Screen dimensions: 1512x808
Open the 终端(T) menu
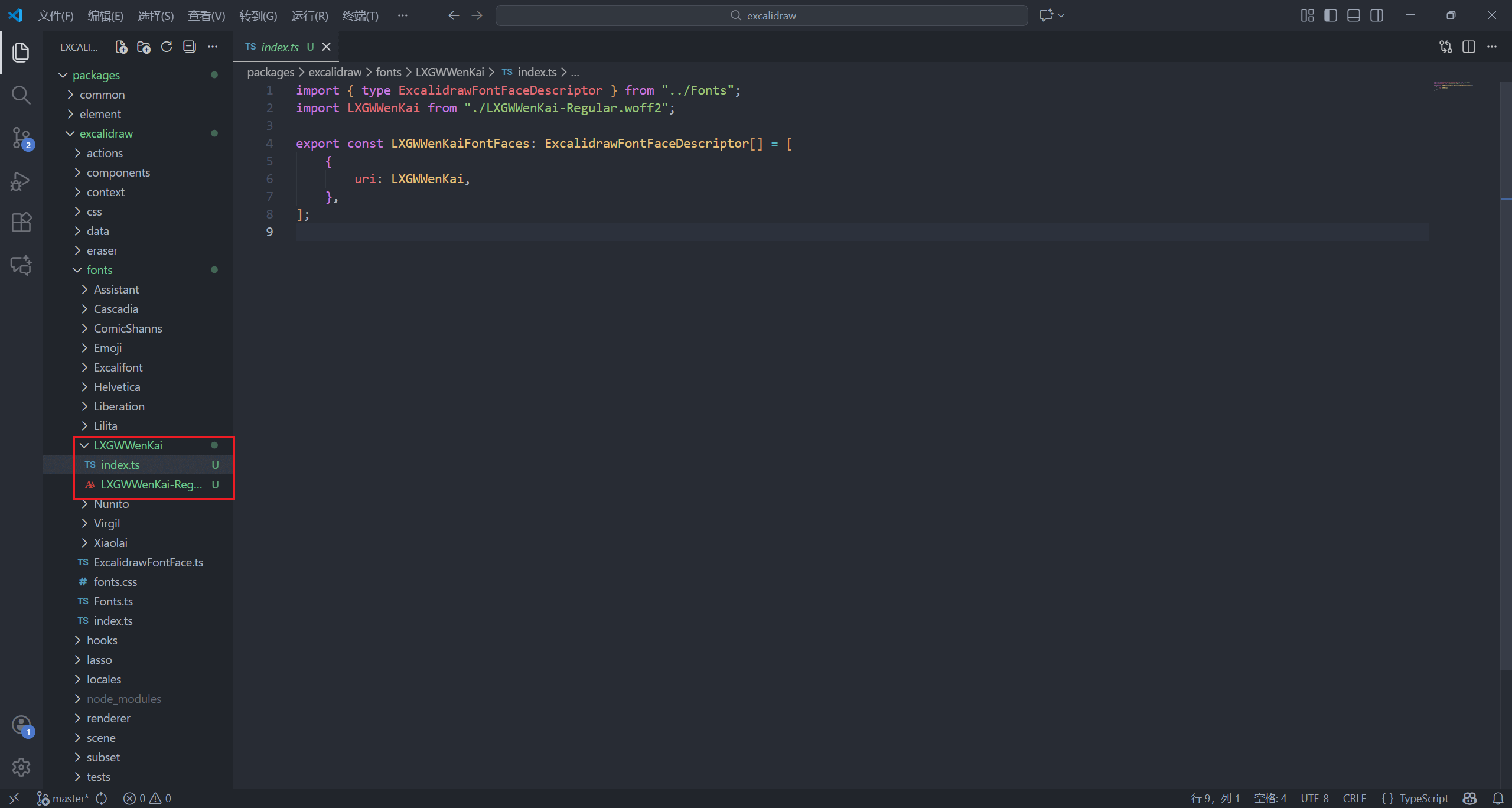(x=360, y=16)
